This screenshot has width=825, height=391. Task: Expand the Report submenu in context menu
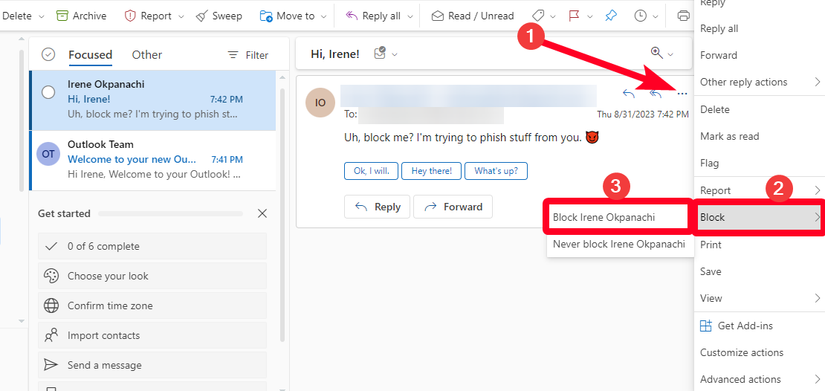coord(759,190)
